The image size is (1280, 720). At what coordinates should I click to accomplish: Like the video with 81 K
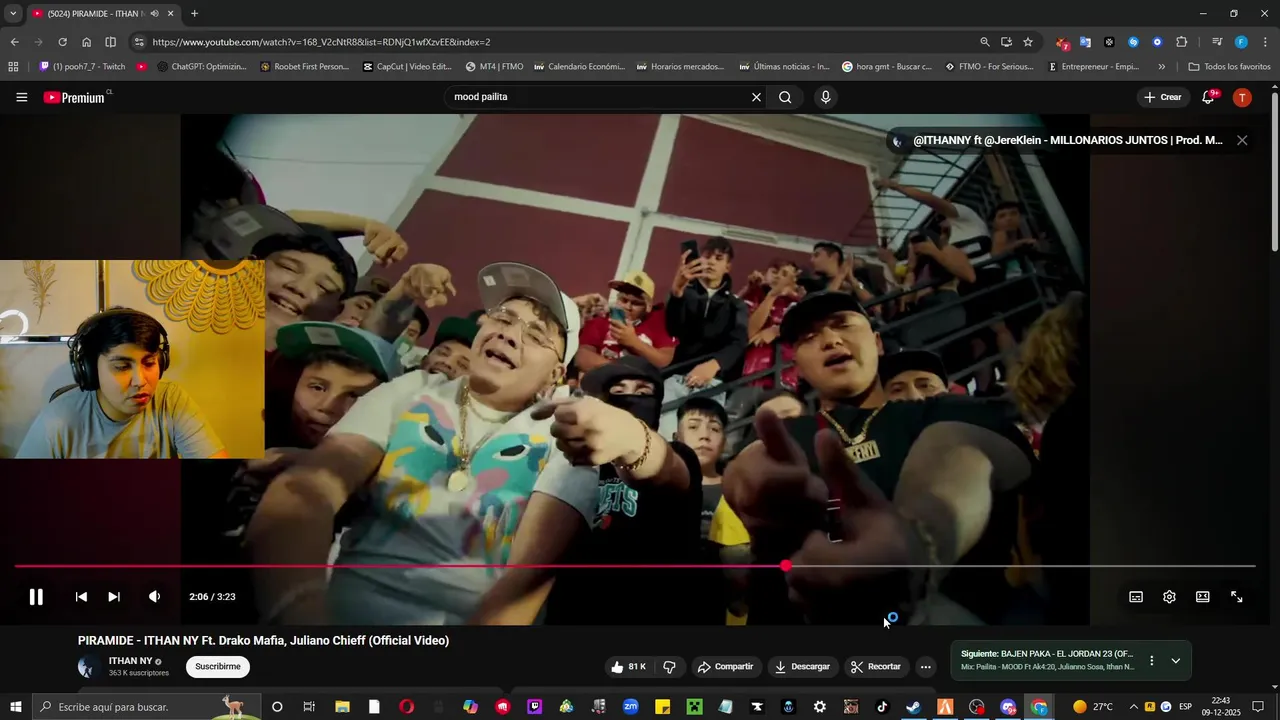(629, 667)
